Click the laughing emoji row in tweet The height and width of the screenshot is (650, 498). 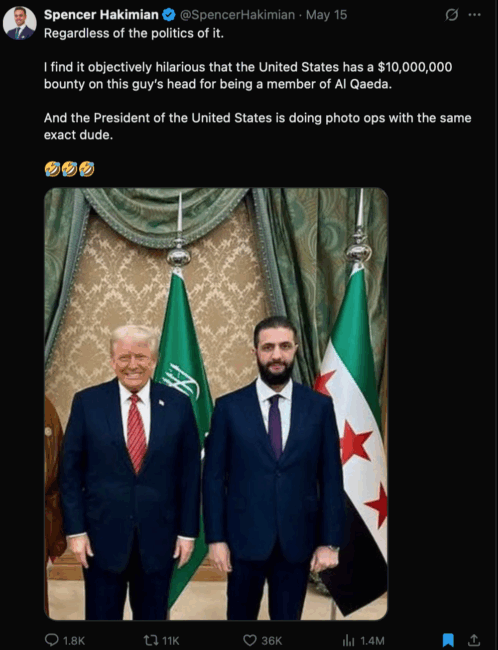(69, 169)
